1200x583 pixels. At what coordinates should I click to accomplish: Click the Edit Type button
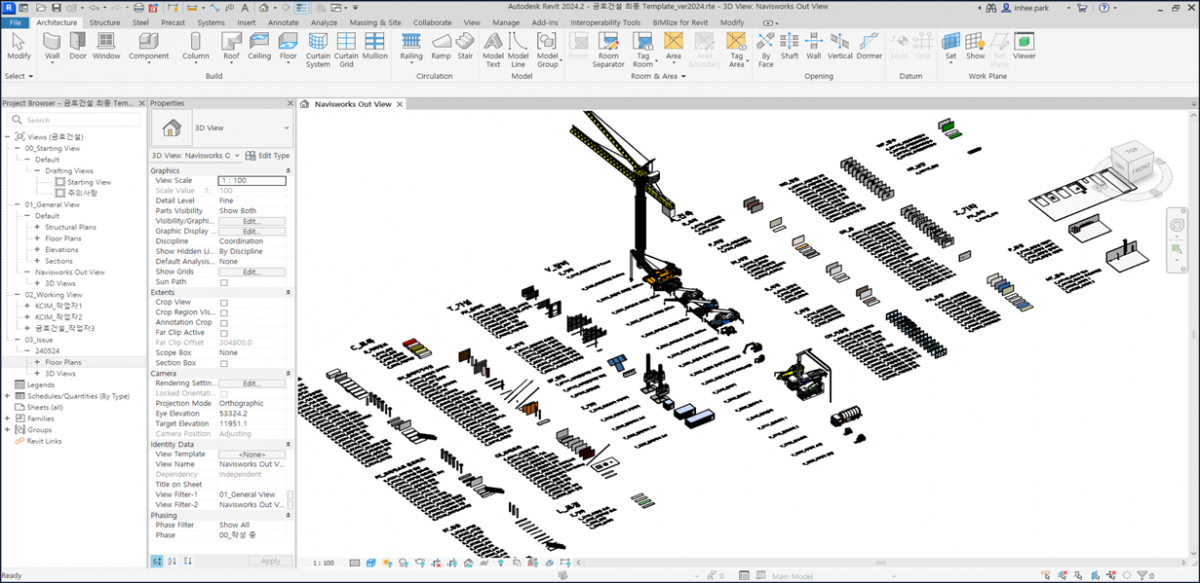[x=268, y=156]
